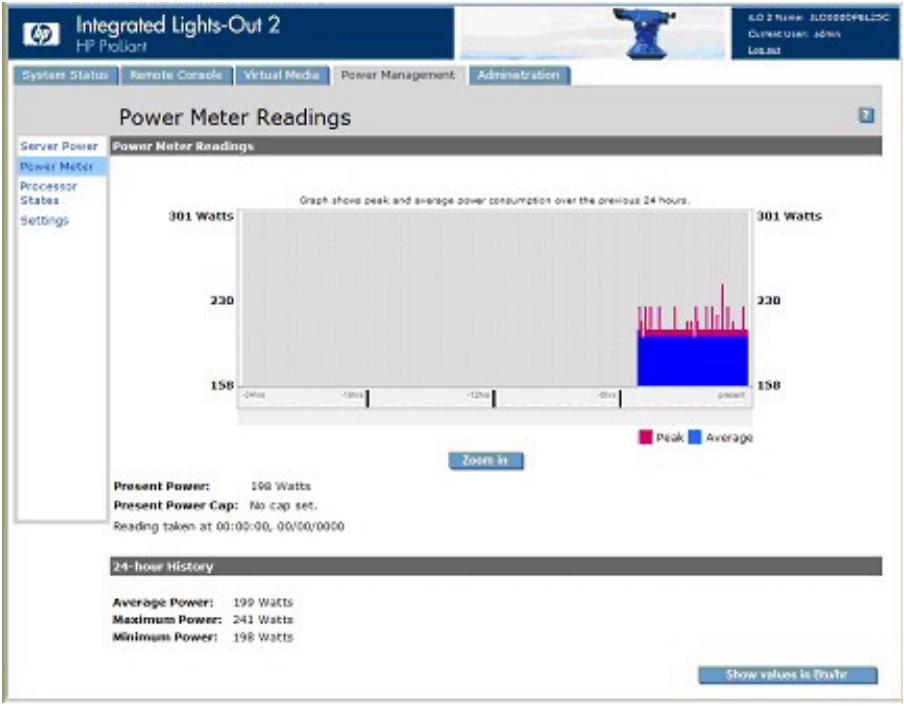
Task: Click the left 301 Watts axis label
Action: pos(201,216)
